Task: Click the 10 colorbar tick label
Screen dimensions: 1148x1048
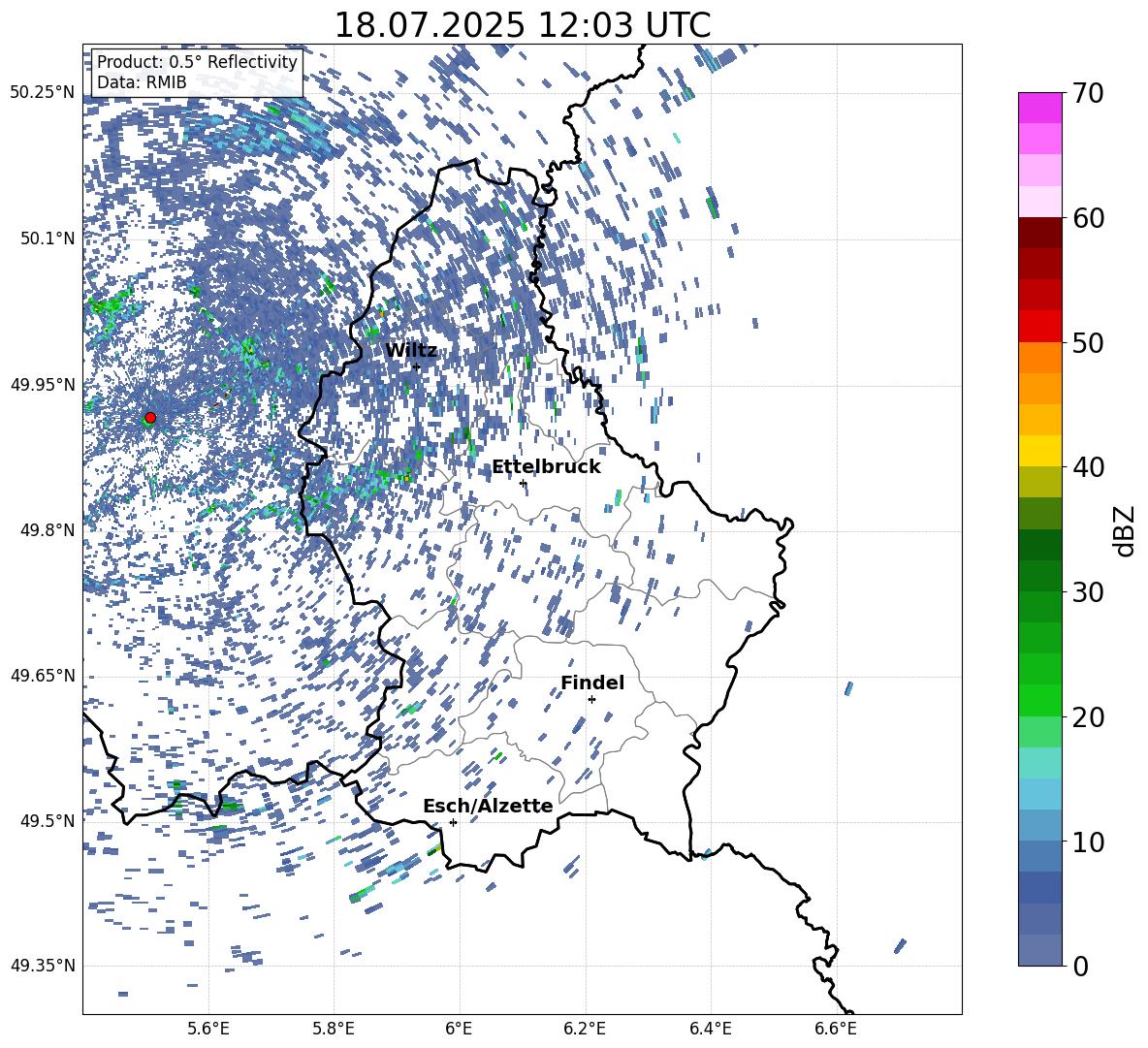Action: click(x=1088, y=842)
